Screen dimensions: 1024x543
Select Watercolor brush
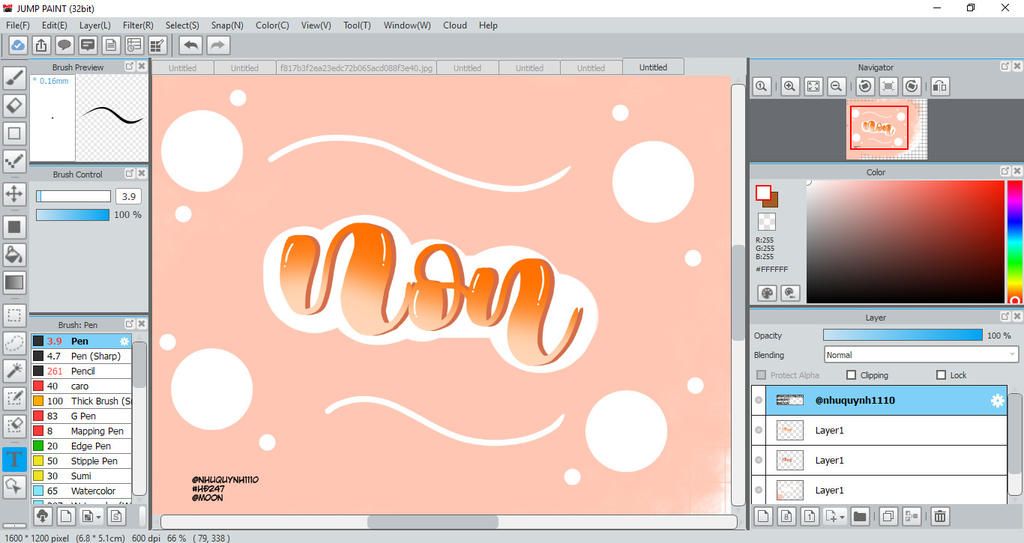pyautogui.click(x=82, y=491)
